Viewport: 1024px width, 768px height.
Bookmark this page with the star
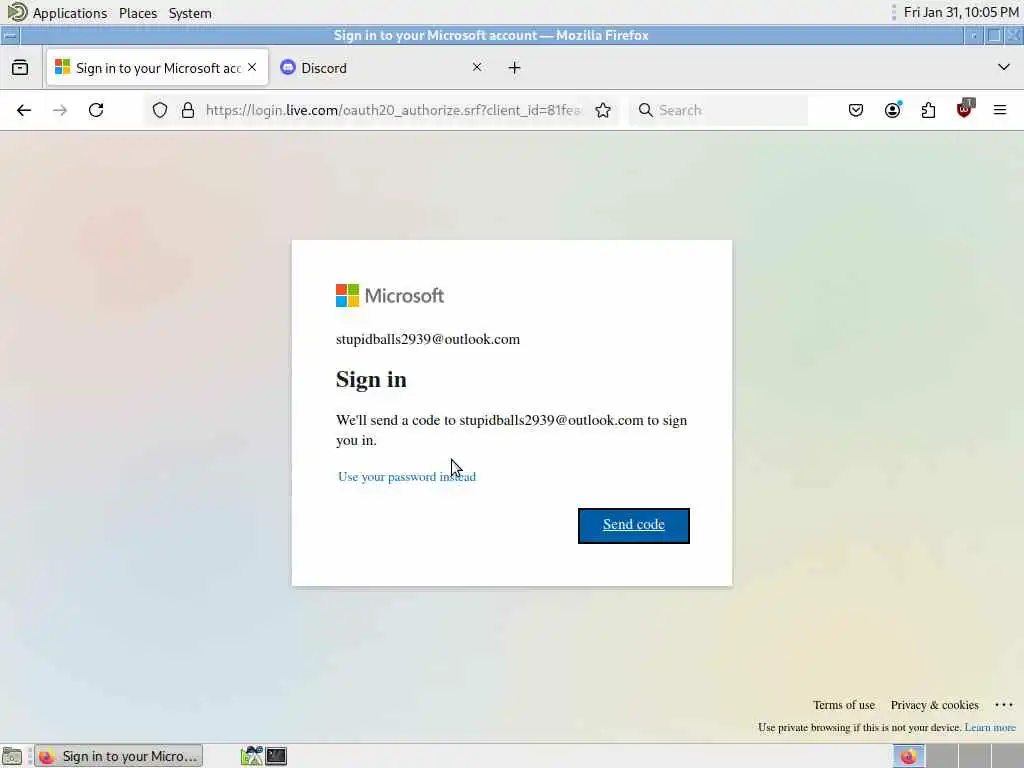coord(603,110)
